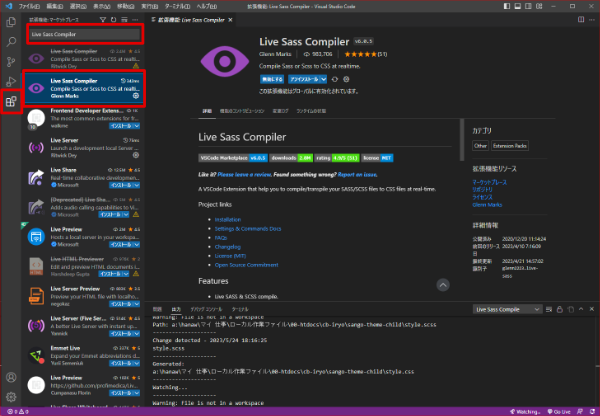600x416 pixels.
Task: Click the Extensions icon in activity bar
Action: (x=11, y=101)
